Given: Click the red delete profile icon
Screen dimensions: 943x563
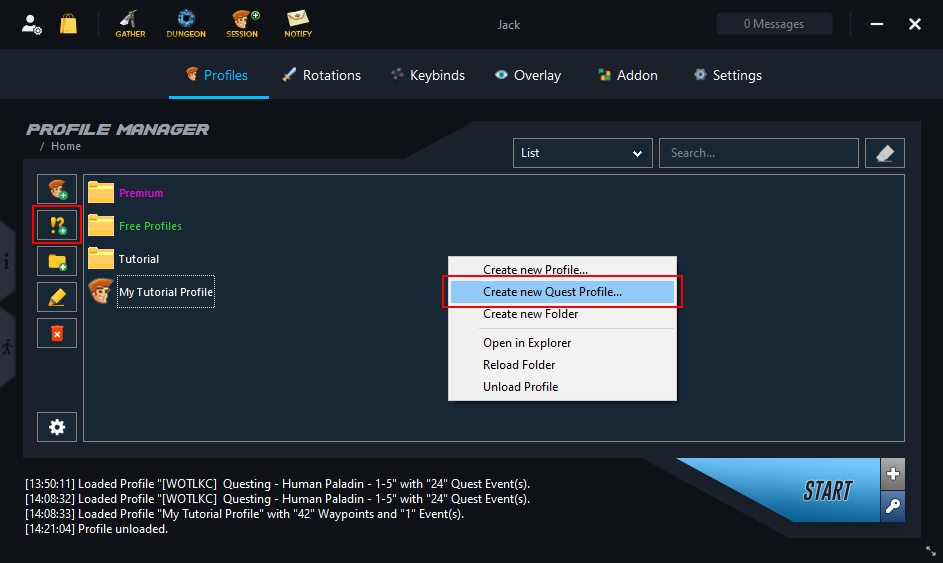Looking at the screenshot, I should [57, 332].
